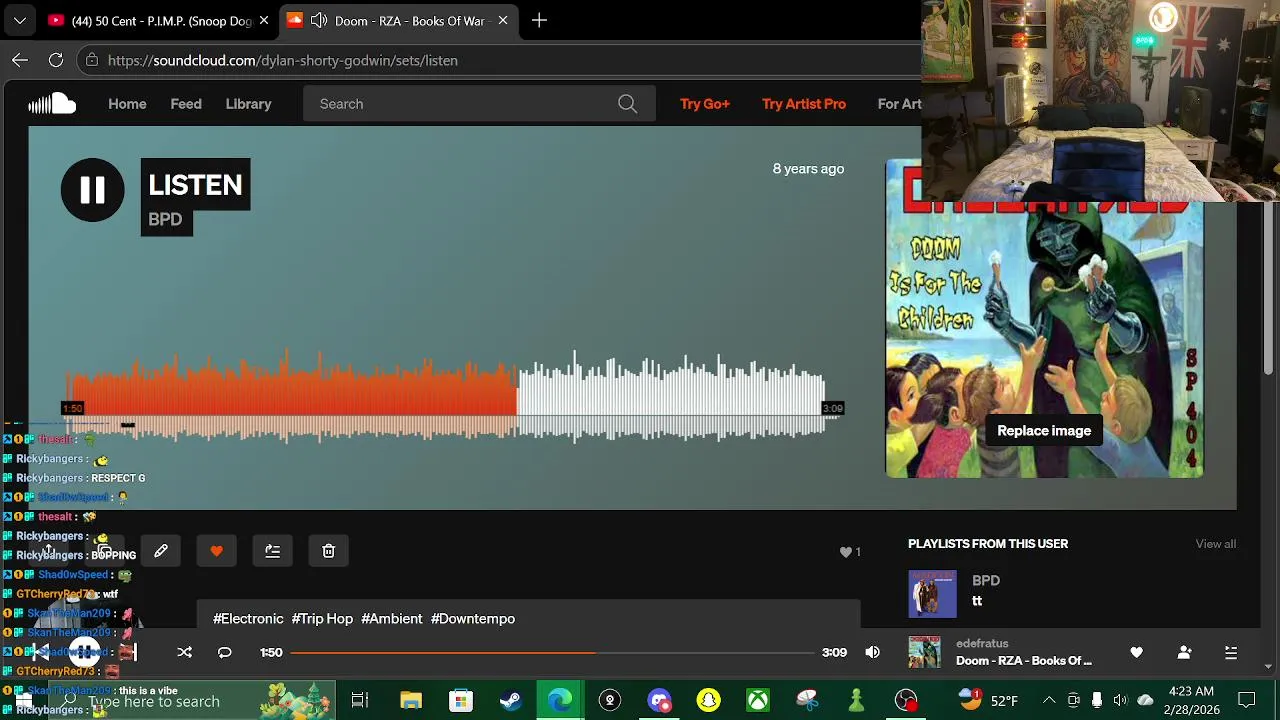Open a new browser tab
1280x720 pixels.
(x=539, y=21)
